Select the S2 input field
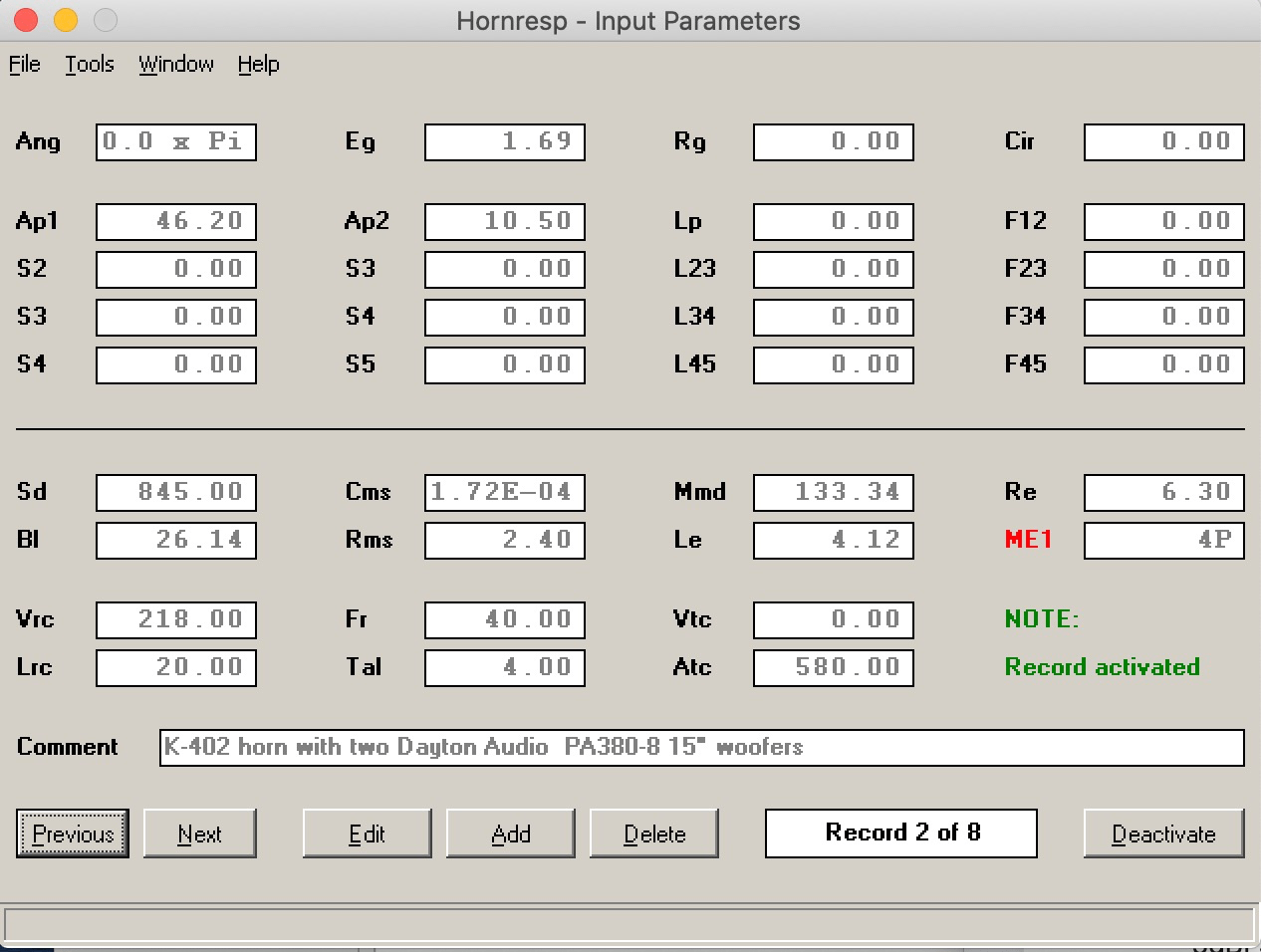Viewport: 1261px width, 952px height. (176, 269)
